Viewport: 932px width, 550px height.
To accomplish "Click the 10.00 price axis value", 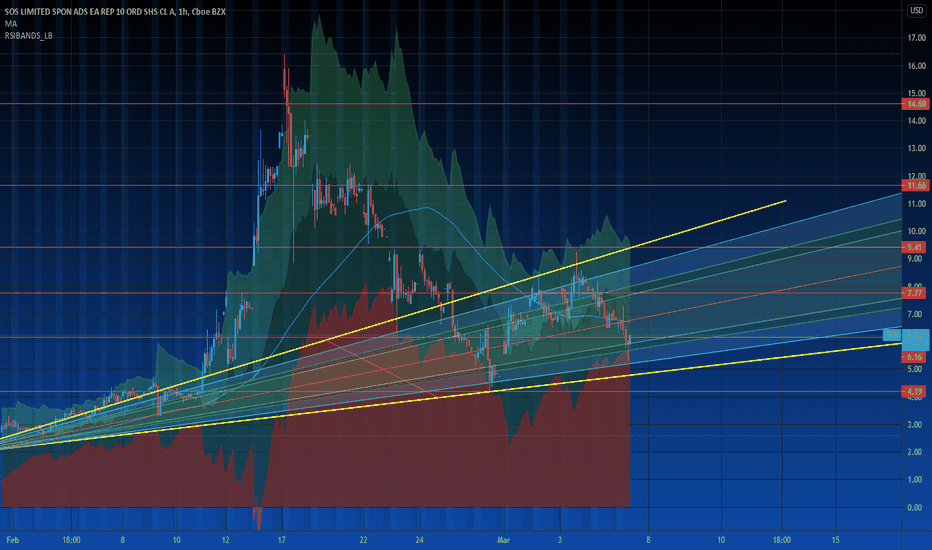I will pos(916,231).
